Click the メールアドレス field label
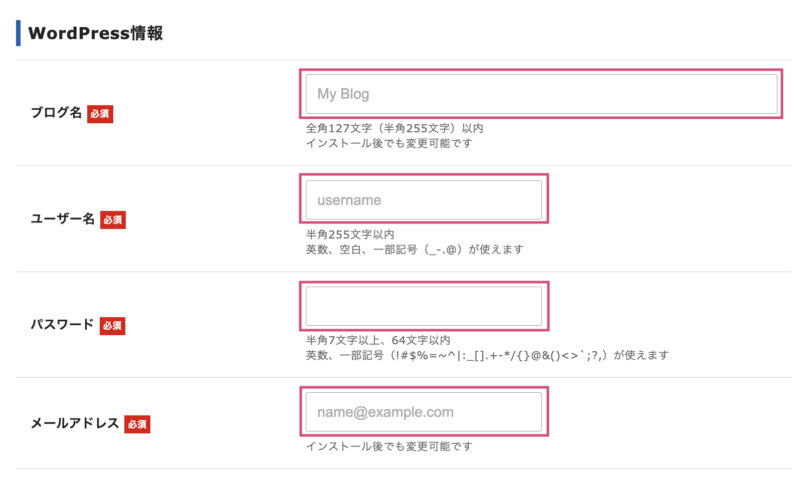The width and height of the screenshot is (800, 479). 75,424
